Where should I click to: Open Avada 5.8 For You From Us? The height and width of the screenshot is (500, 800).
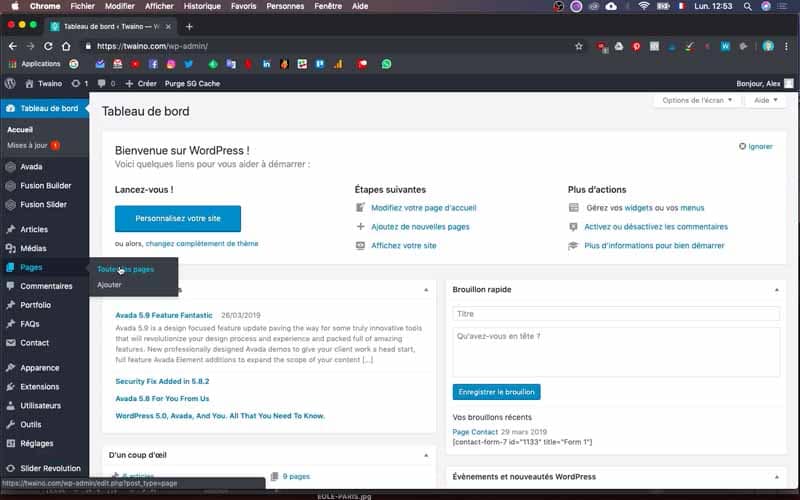[162, 398]
